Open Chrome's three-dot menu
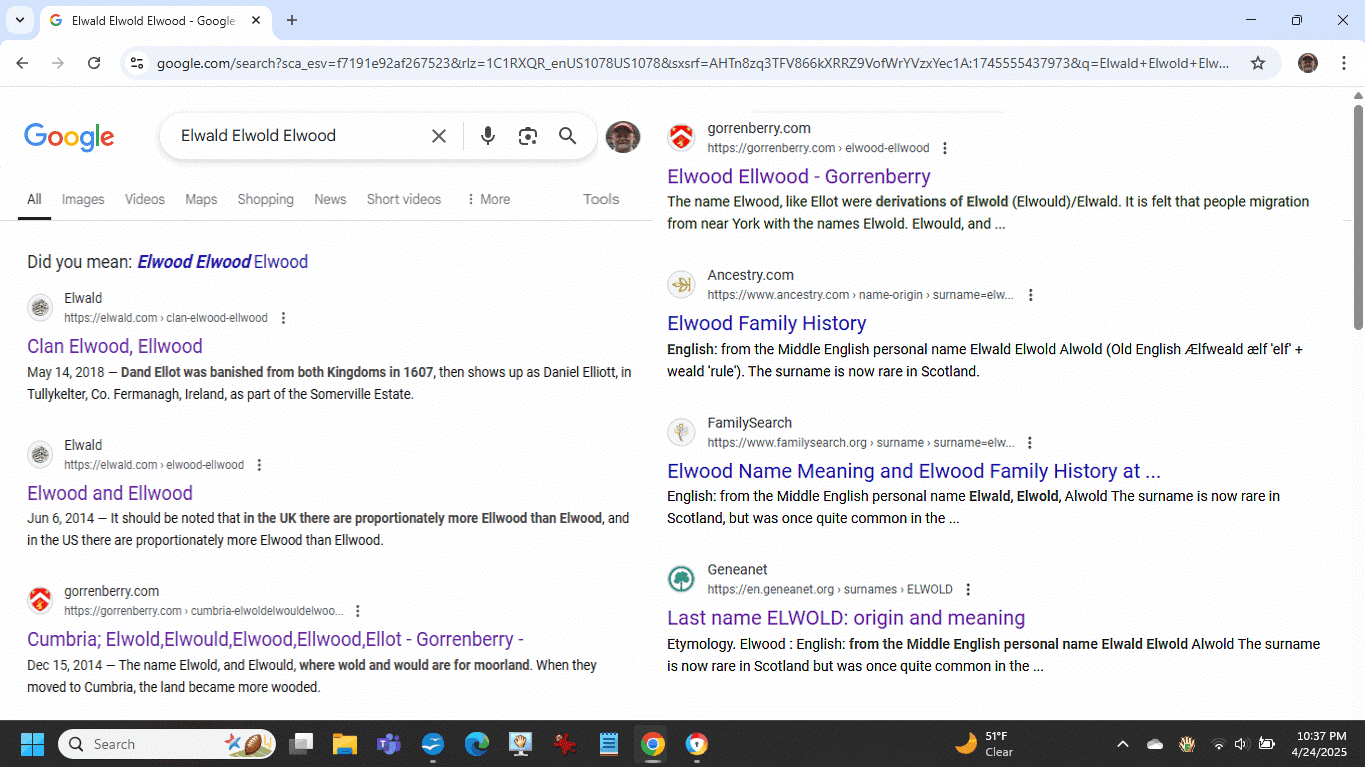 [1344, 63]
